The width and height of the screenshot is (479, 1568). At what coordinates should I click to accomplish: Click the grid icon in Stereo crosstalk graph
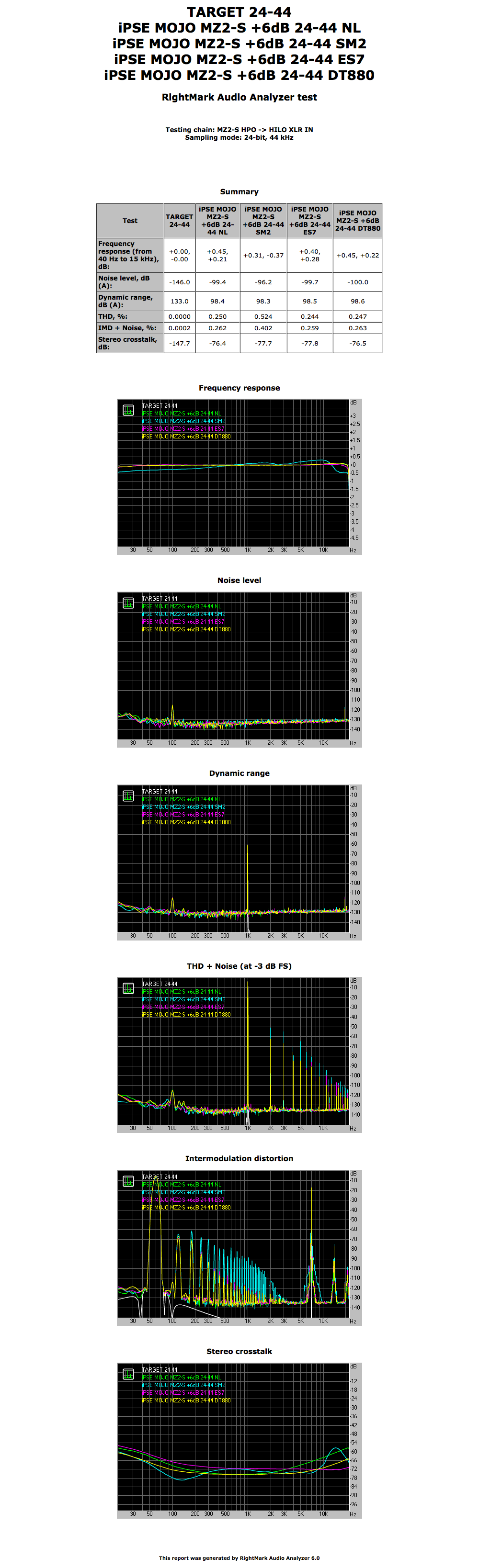(128, 1374)
